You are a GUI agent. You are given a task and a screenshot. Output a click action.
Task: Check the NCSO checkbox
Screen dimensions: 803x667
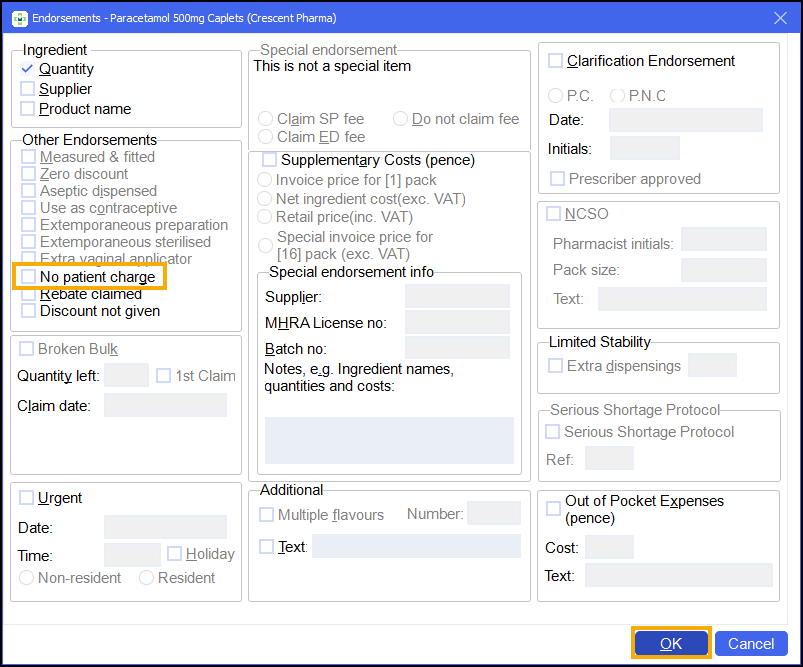pyautogui.click(x=553, y=214)
